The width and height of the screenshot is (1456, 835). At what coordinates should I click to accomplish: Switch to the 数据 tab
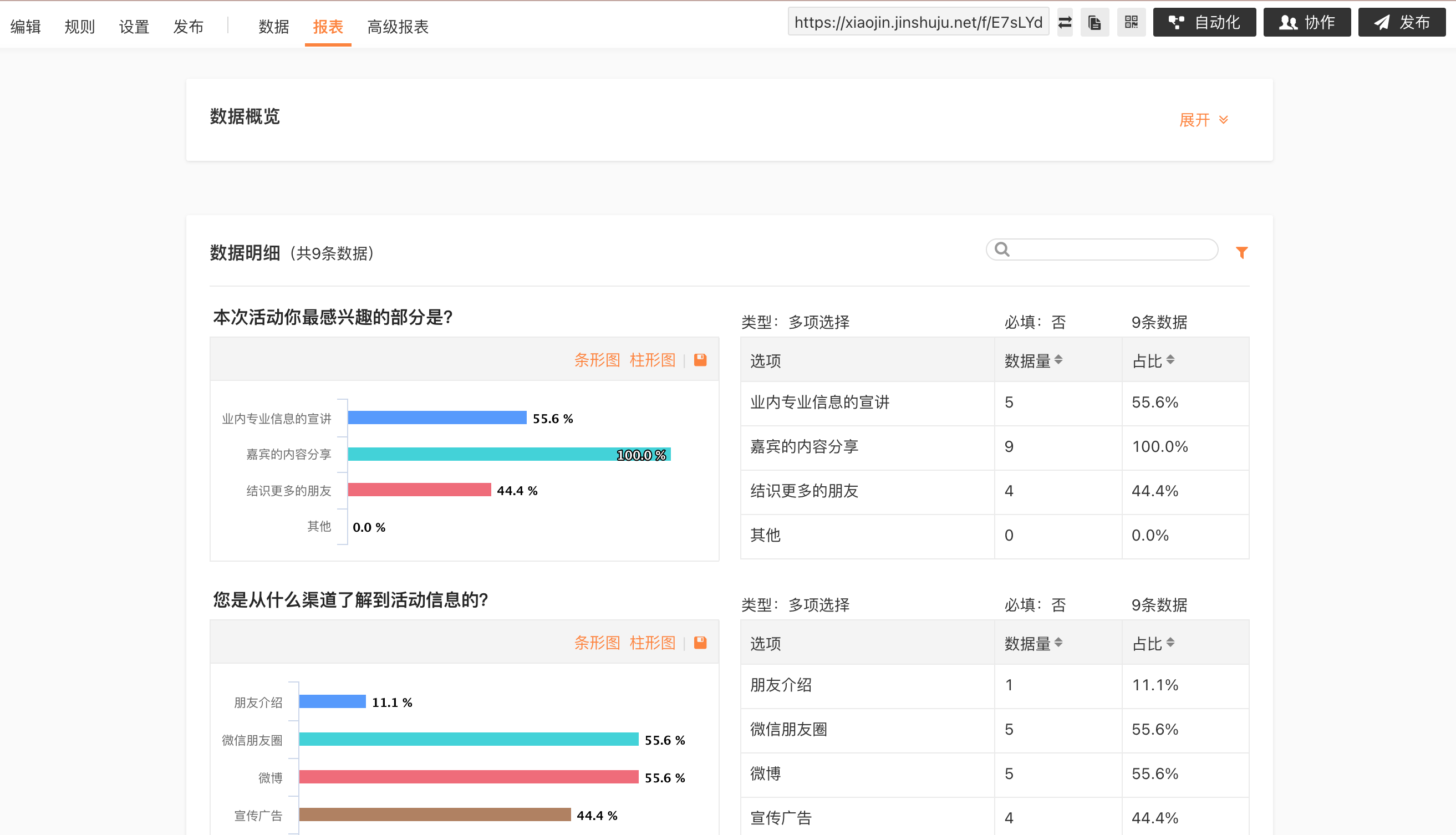[x=273, y=27]
